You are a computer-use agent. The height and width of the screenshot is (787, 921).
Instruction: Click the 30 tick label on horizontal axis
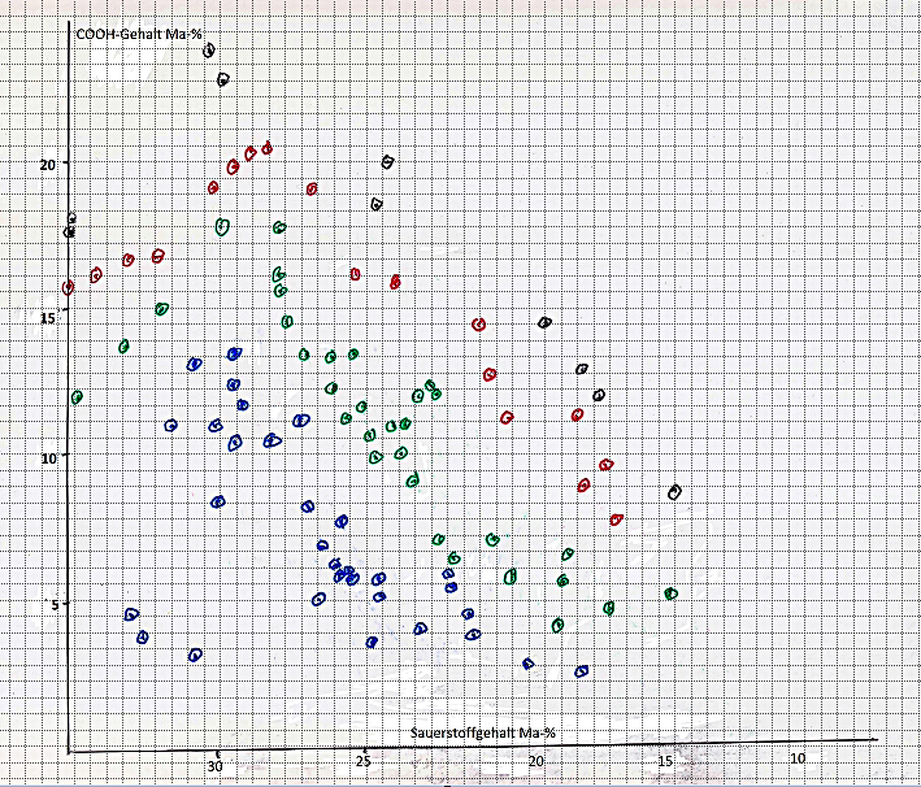[215, 766]
